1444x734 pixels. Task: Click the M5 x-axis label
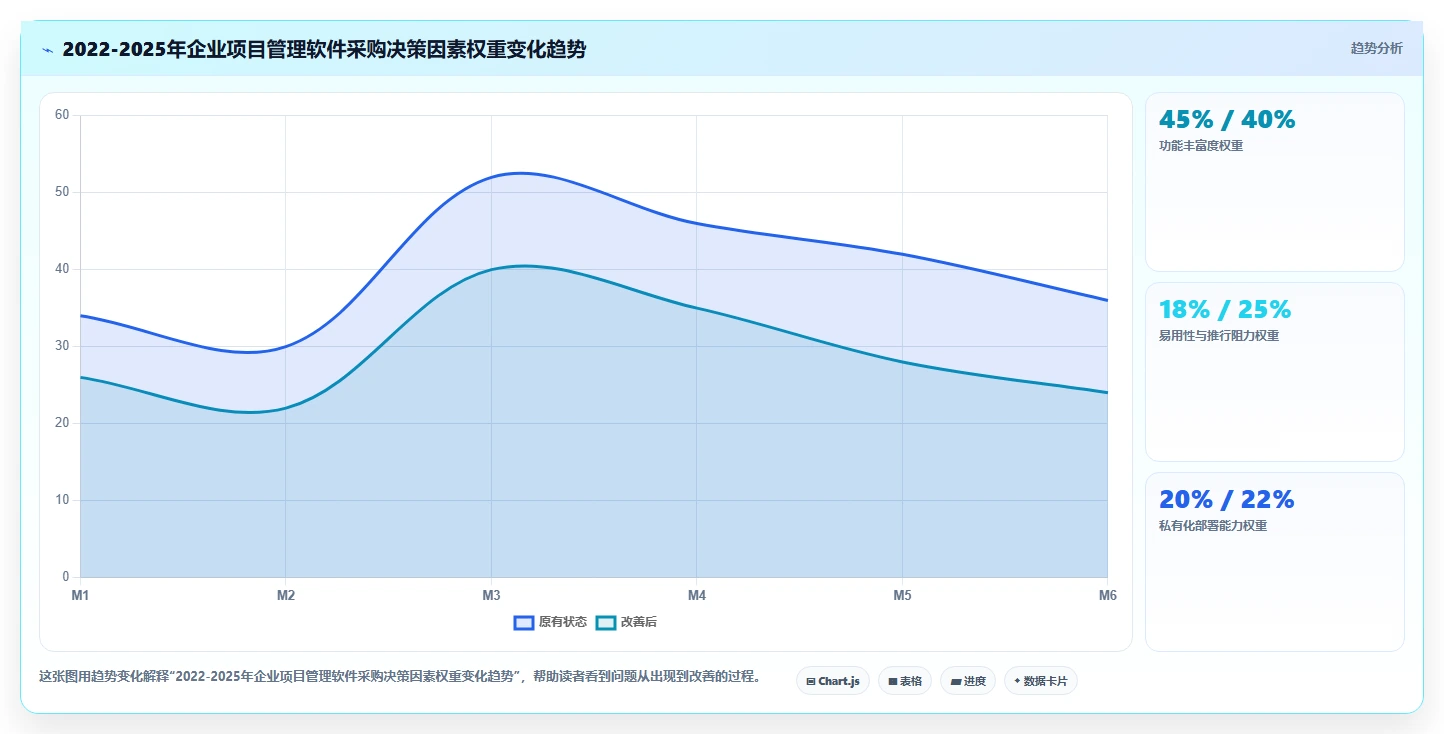click(902, 596)
